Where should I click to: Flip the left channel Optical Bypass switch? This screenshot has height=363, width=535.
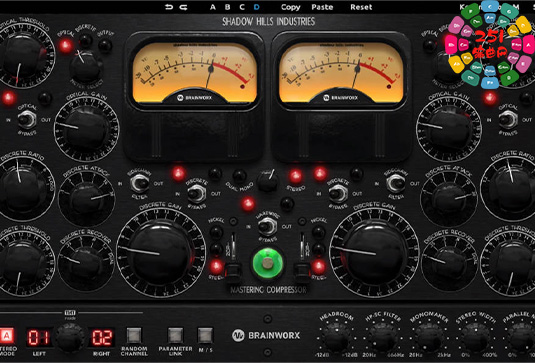pos(27,119)
